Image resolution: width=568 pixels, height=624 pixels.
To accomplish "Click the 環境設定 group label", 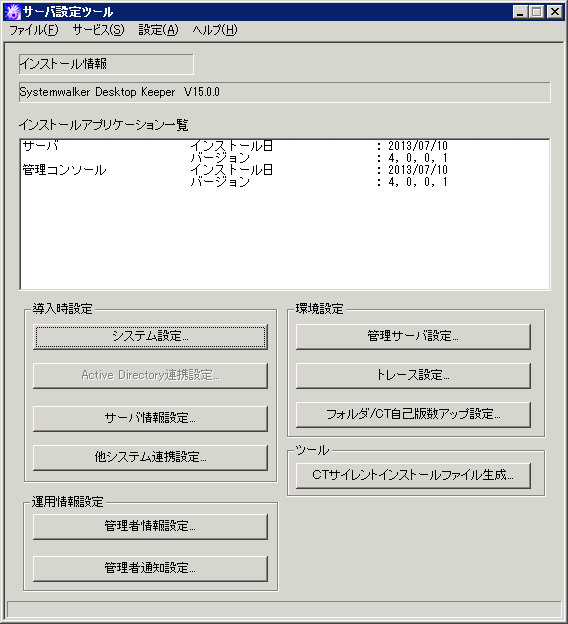I will click(x=319, y=309).
